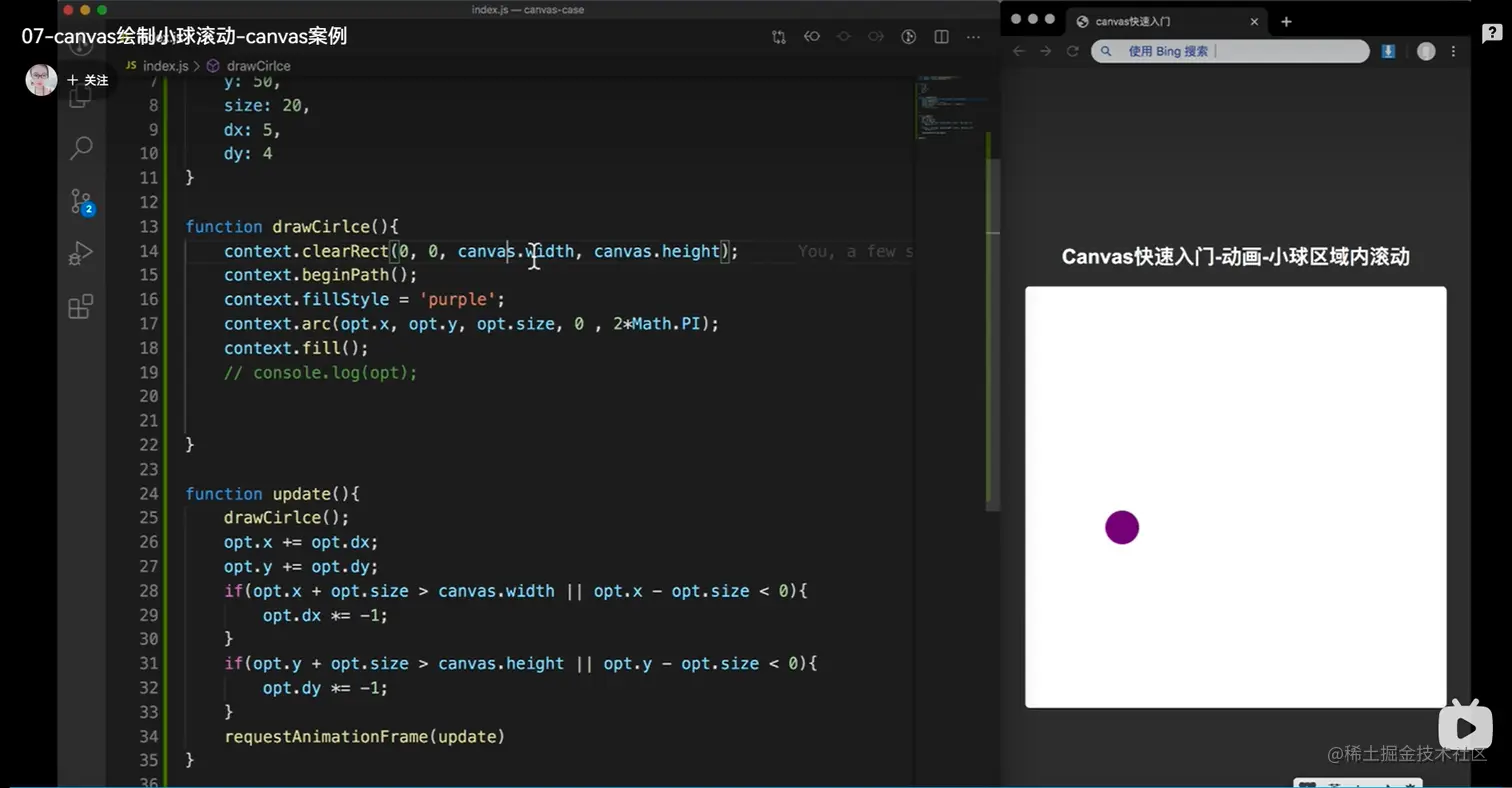This screenshot has height=788, width=1512.
Task: Click the drawCirlce breadcrumb symbol
Action: point(249,66)
